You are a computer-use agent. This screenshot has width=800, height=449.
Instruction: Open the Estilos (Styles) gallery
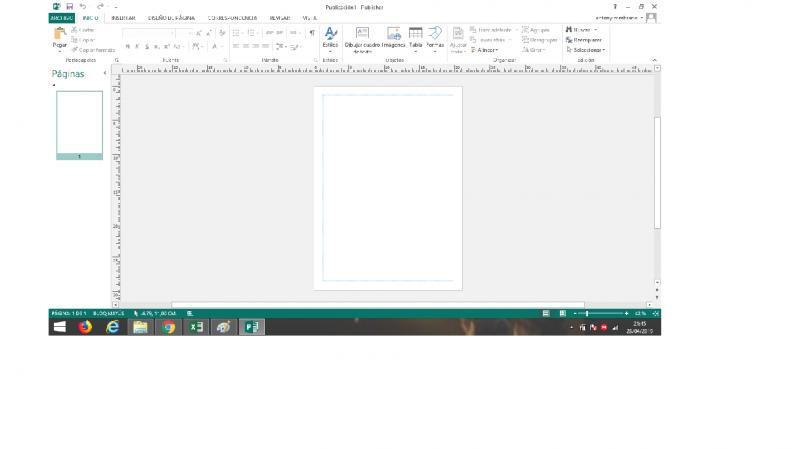click(x=331, y=38)
